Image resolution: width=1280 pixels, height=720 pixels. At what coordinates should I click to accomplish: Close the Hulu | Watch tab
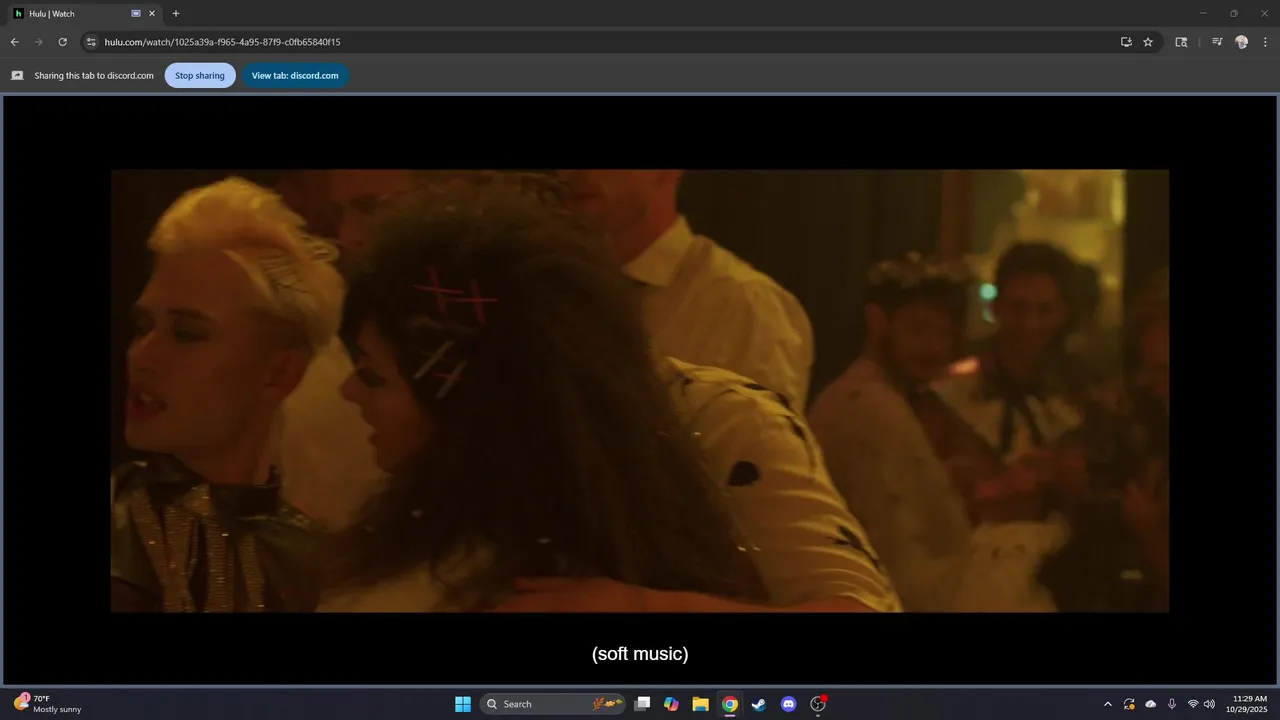click(x=152, y=14)
